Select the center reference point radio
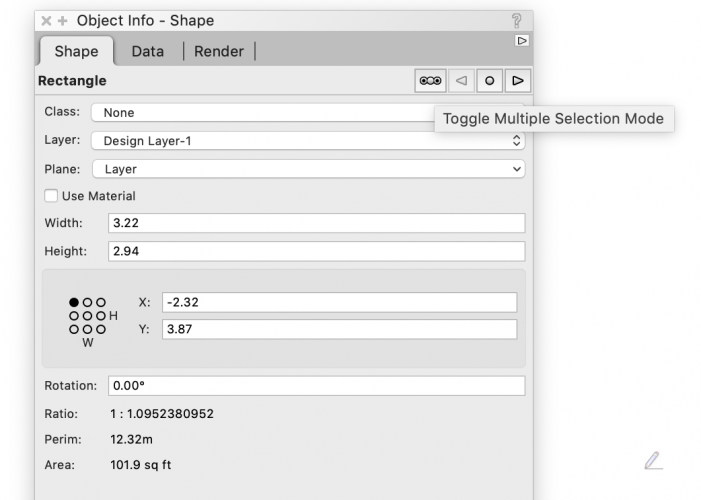Screen dimensions: 701x500 [x=87, y=315]
